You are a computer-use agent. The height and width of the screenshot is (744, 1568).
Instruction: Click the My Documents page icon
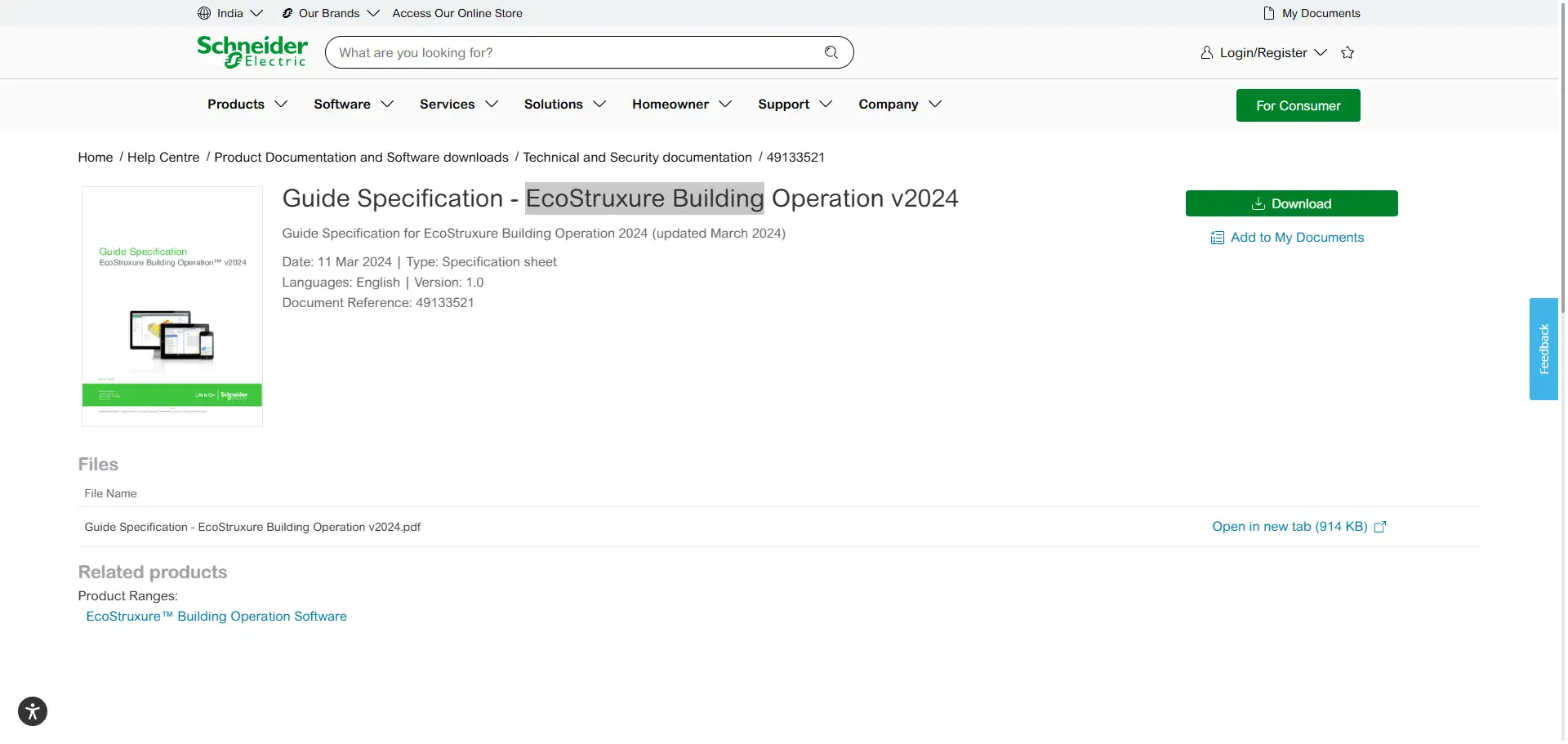coord(1269,13)
